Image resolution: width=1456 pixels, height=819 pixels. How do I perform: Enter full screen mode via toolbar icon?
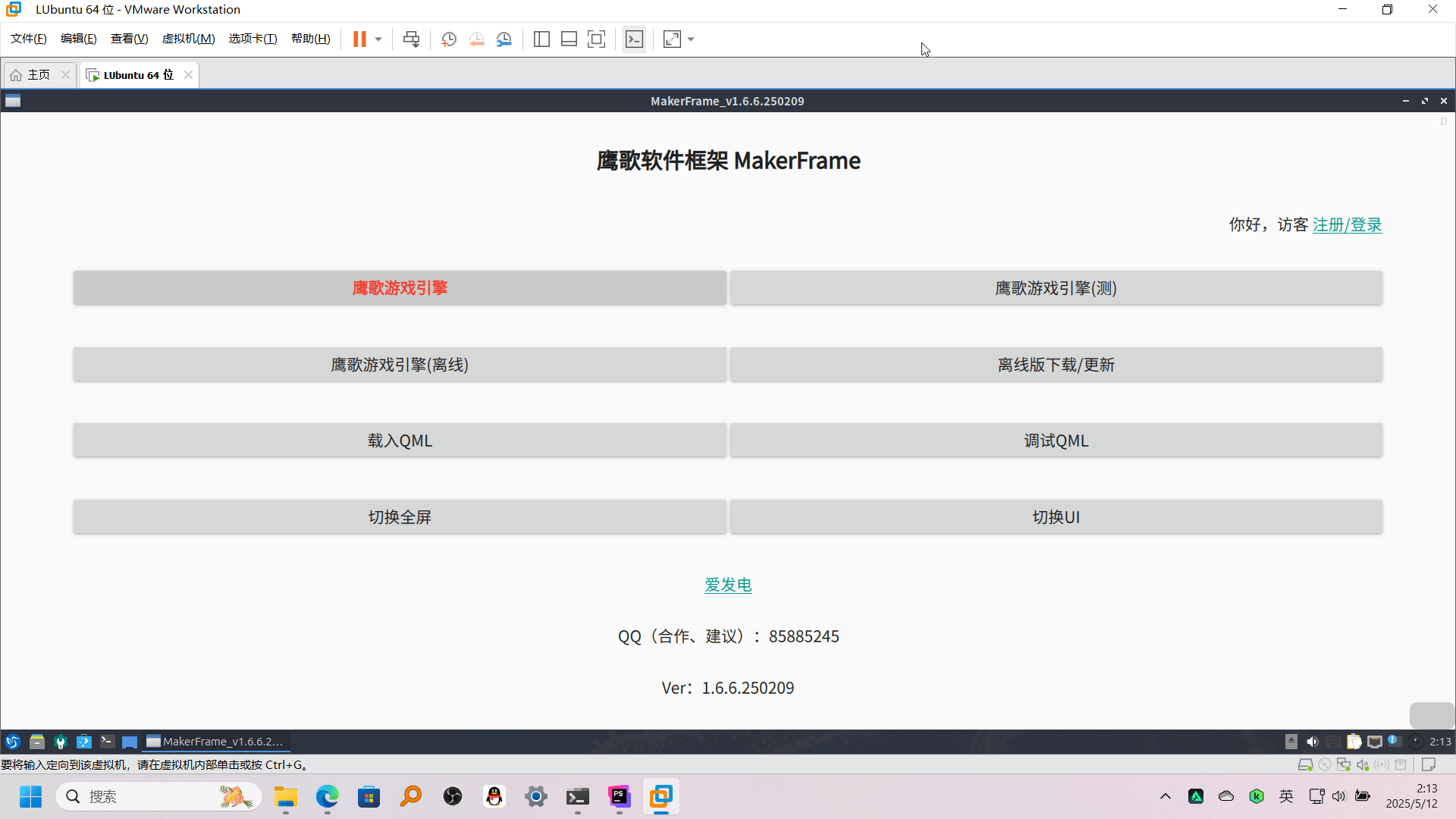coord(597,39)
